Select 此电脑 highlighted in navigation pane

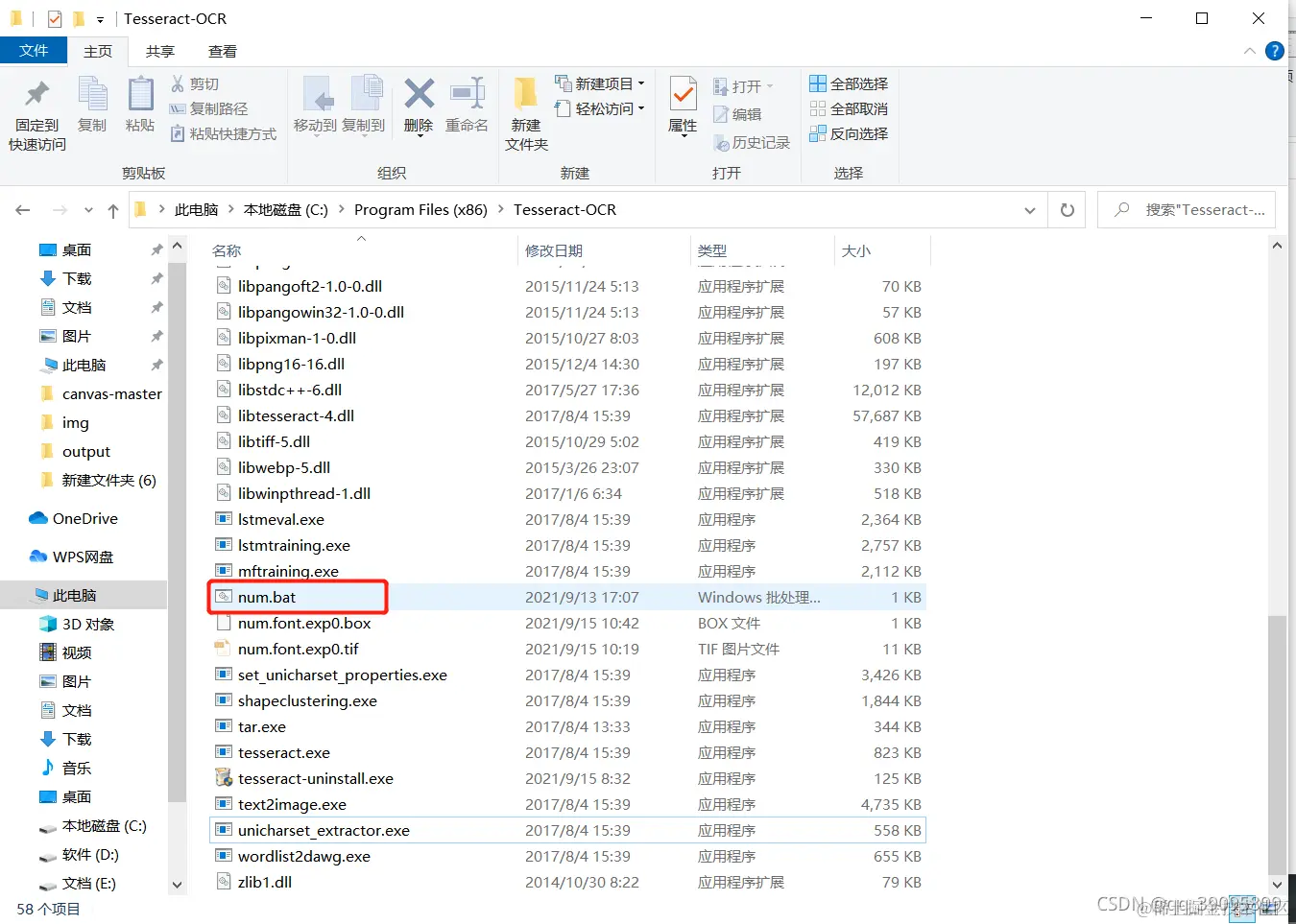[x=84, y=595]
